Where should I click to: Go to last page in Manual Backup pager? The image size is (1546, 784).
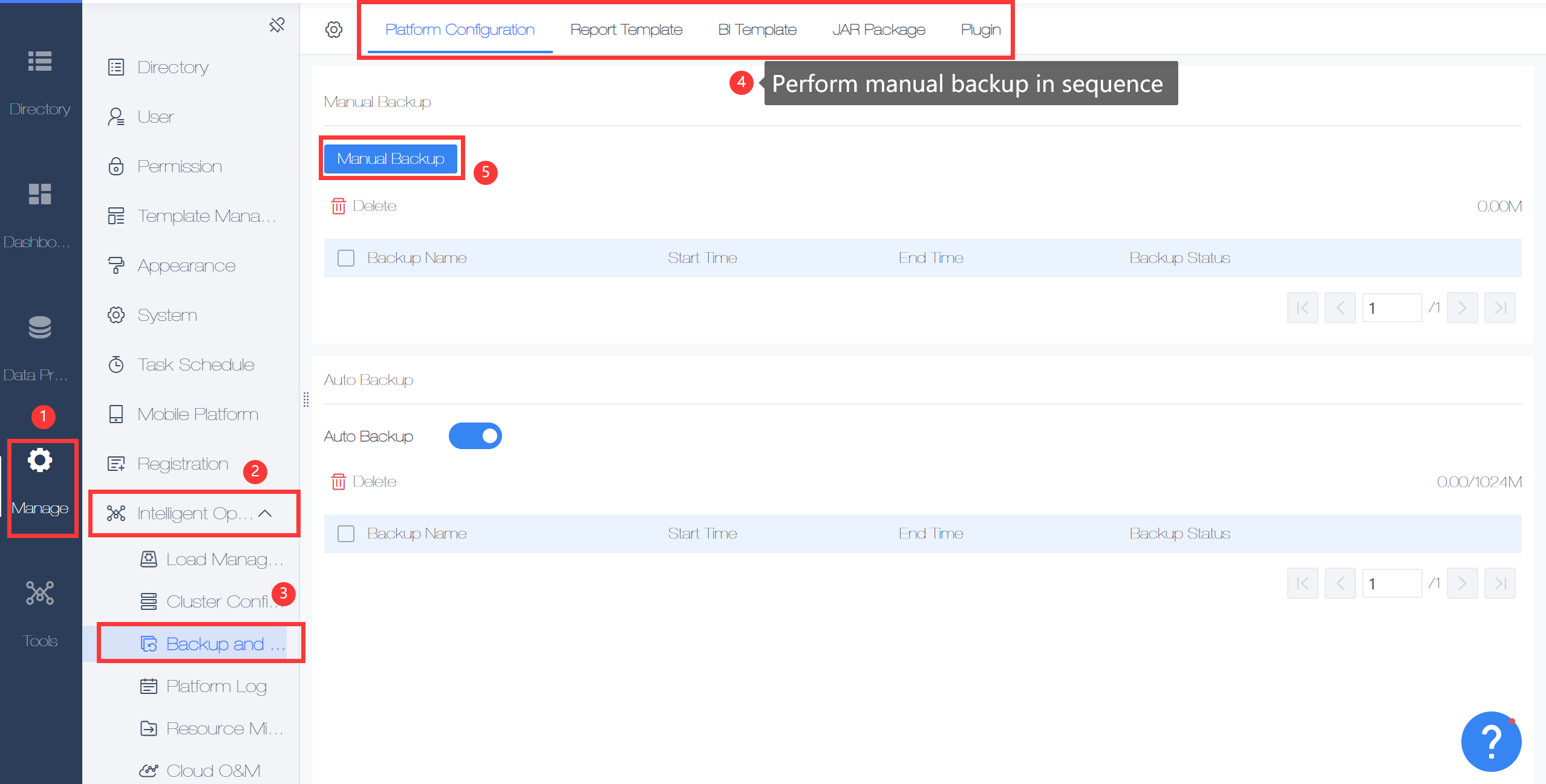(1500, 308)
